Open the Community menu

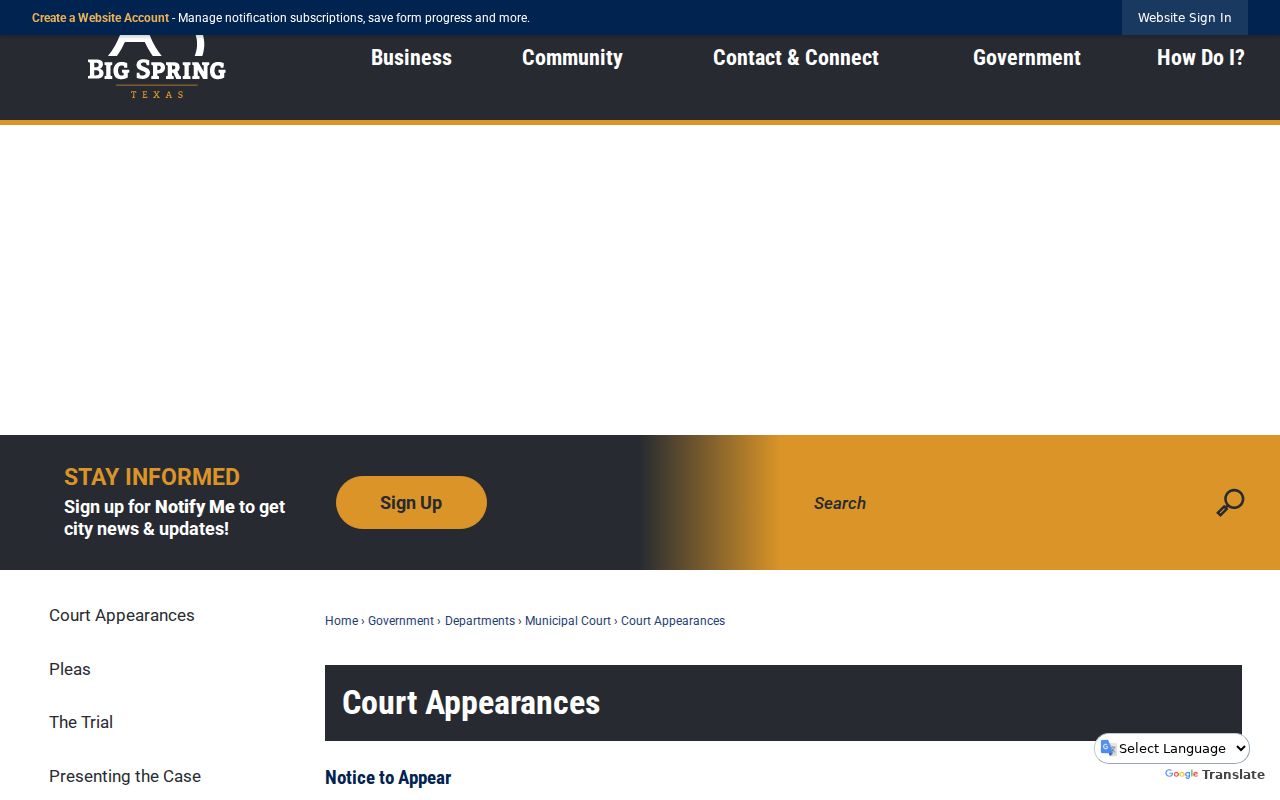point(572,58)
